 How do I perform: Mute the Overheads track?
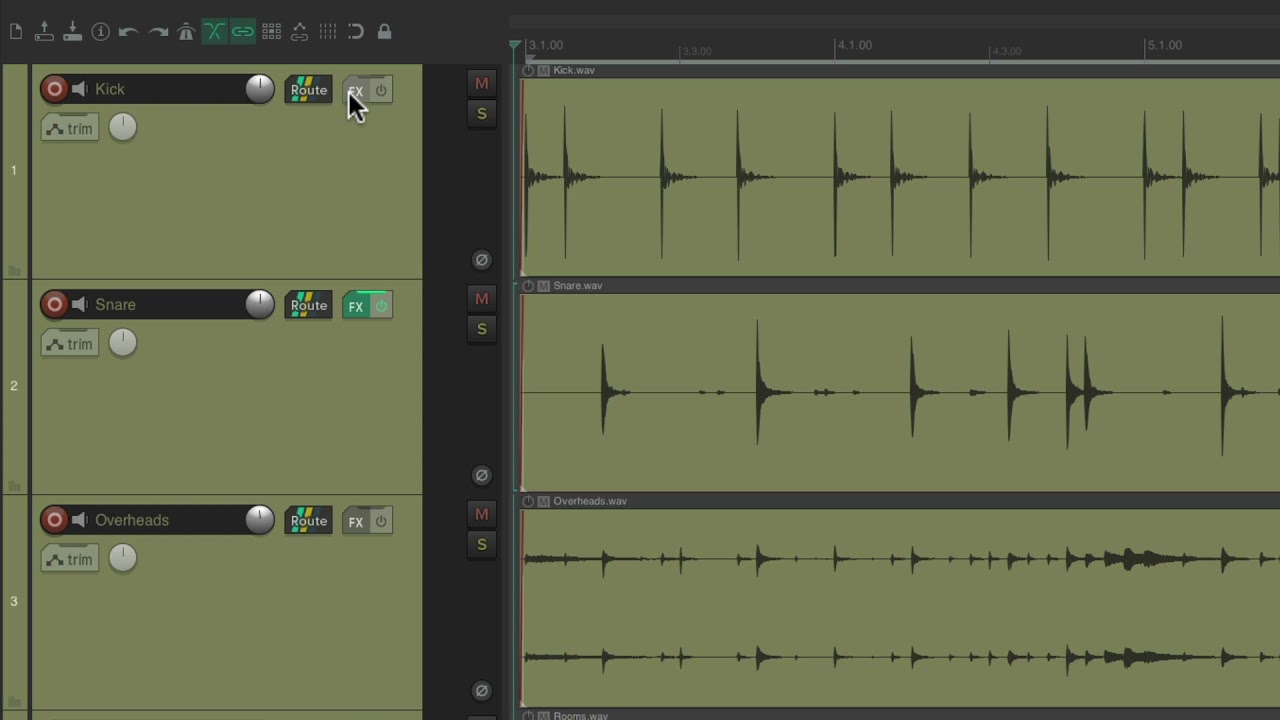(482, 514)
